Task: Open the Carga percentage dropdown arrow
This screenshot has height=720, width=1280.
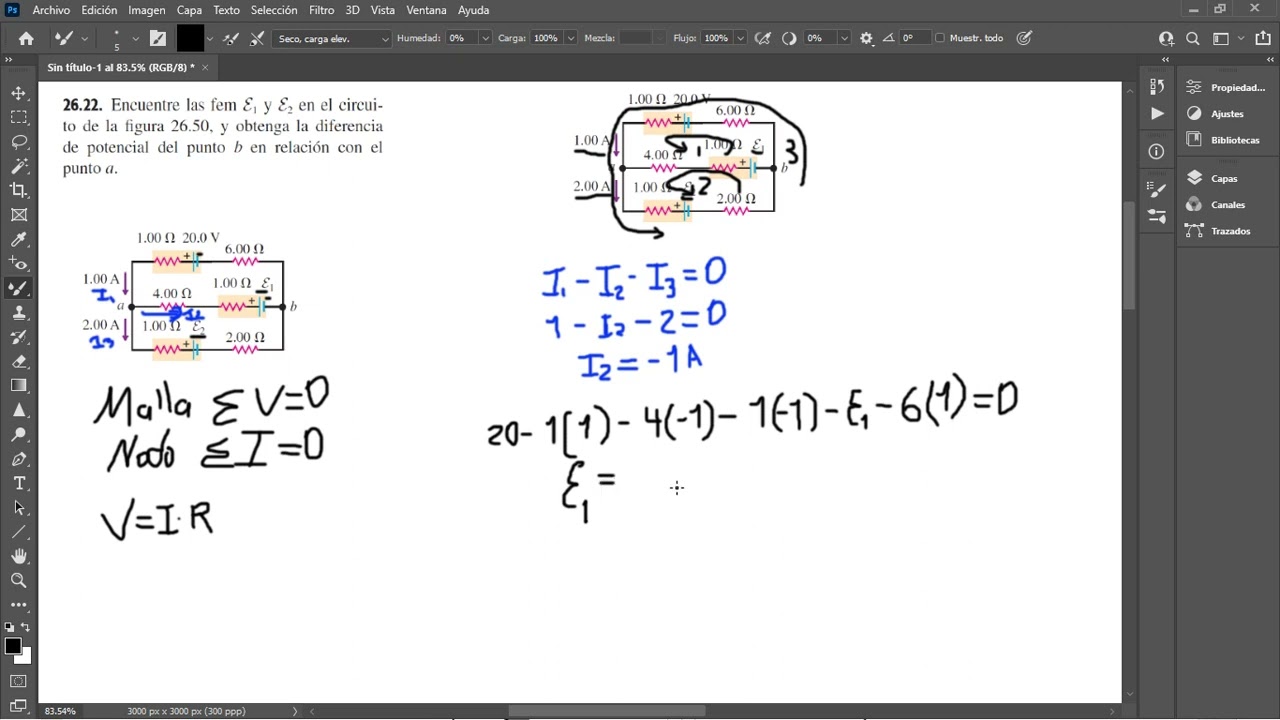Action: (x=571, y=38)
